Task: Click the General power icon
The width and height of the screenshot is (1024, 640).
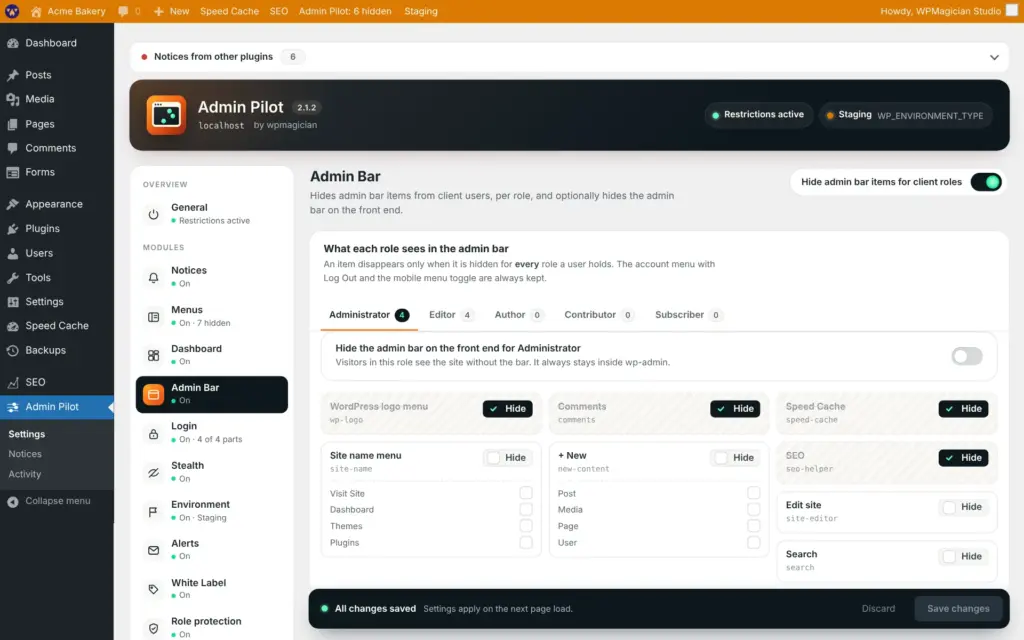Action: click(153, 214)
